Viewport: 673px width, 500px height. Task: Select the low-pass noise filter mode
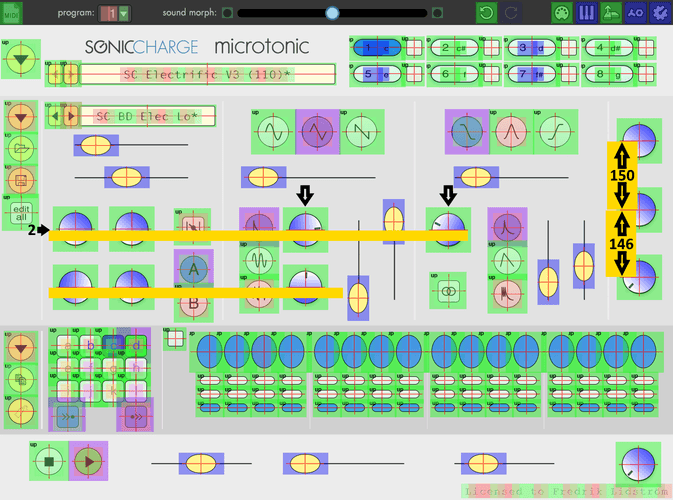click(x=467, y=132)
